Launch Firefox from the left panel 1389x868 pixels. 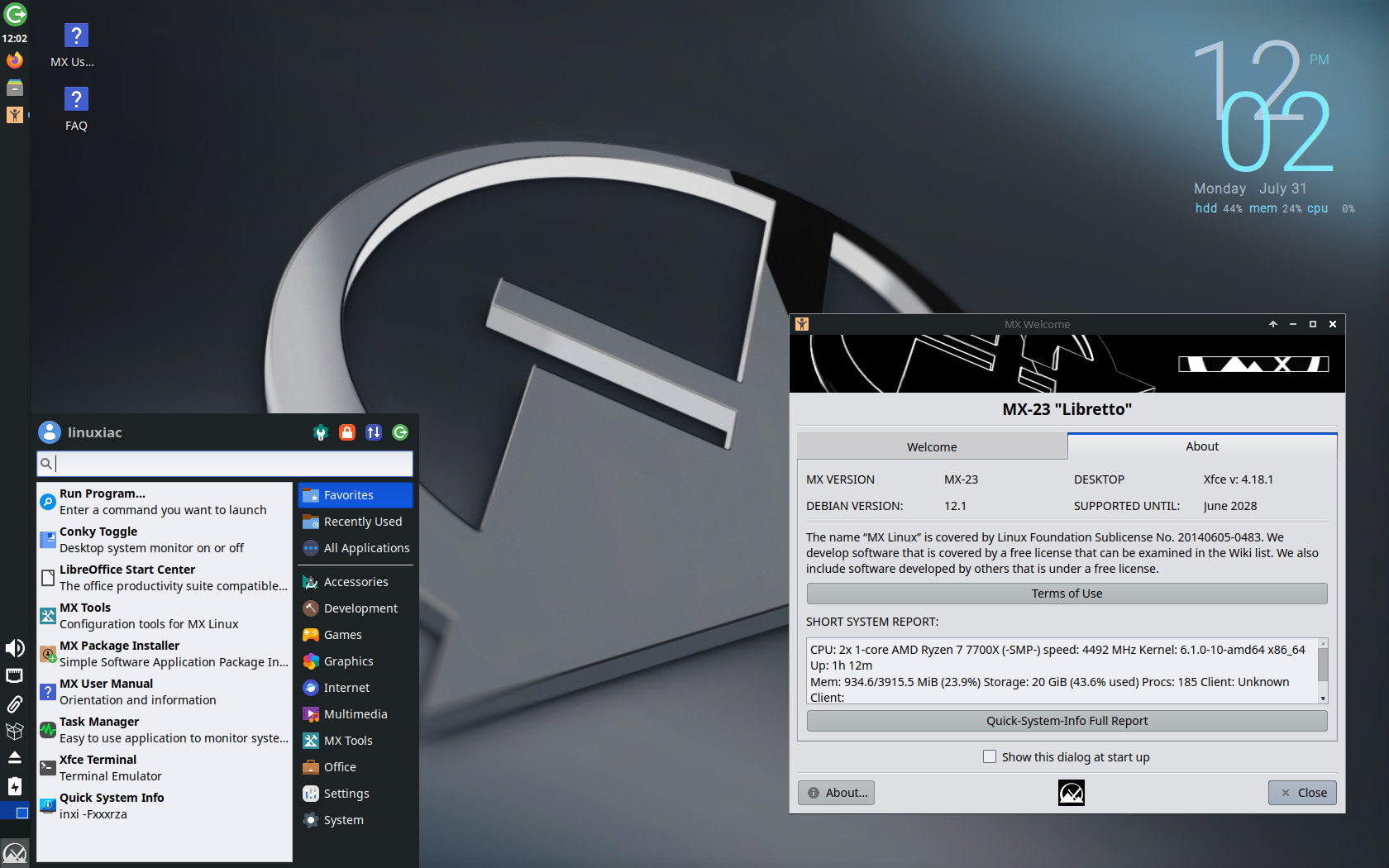tap(15, 60)
